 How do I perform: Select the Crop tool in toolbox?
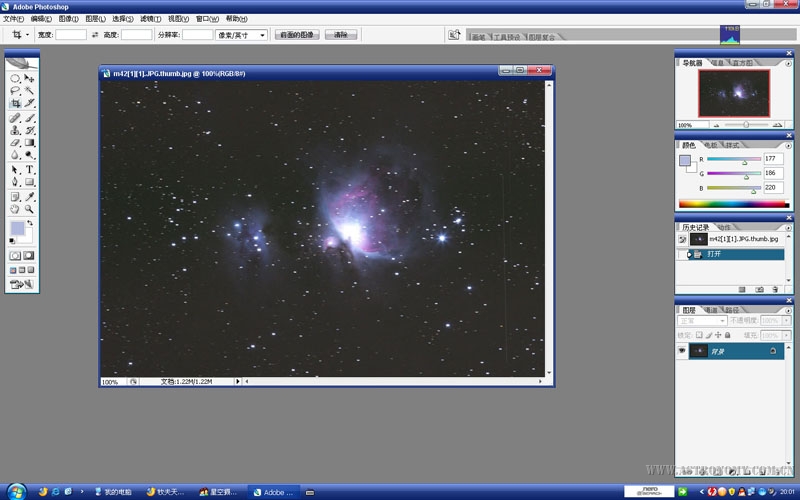pos(15,103)
